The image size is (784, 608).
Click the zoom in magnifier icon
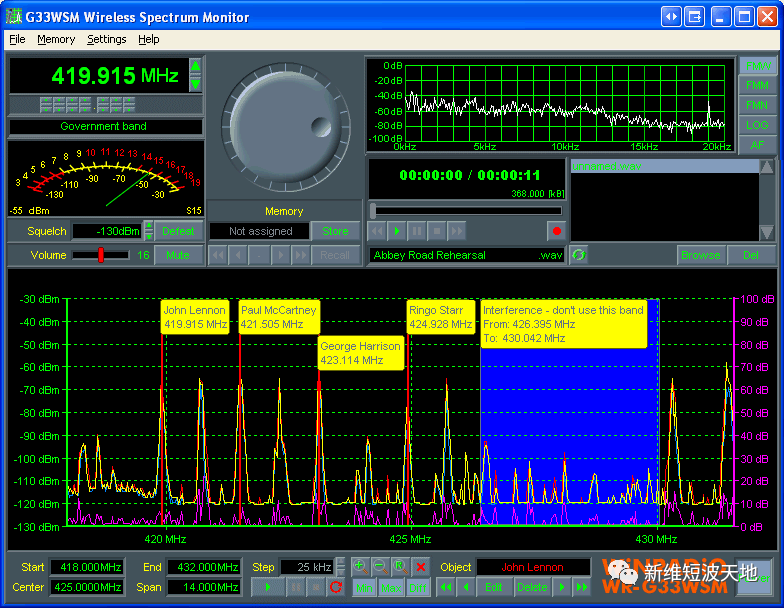coord(360,566)
